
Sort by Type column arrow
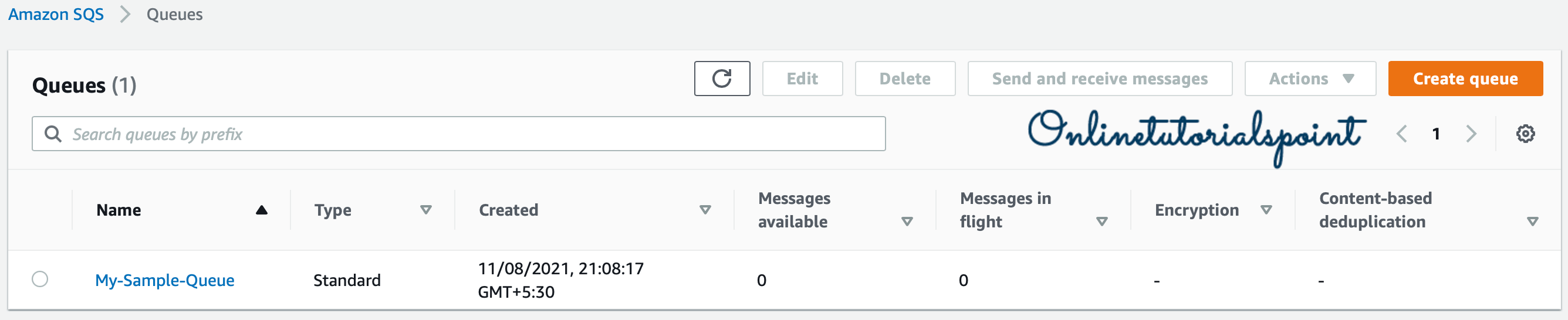pos(426,210)
